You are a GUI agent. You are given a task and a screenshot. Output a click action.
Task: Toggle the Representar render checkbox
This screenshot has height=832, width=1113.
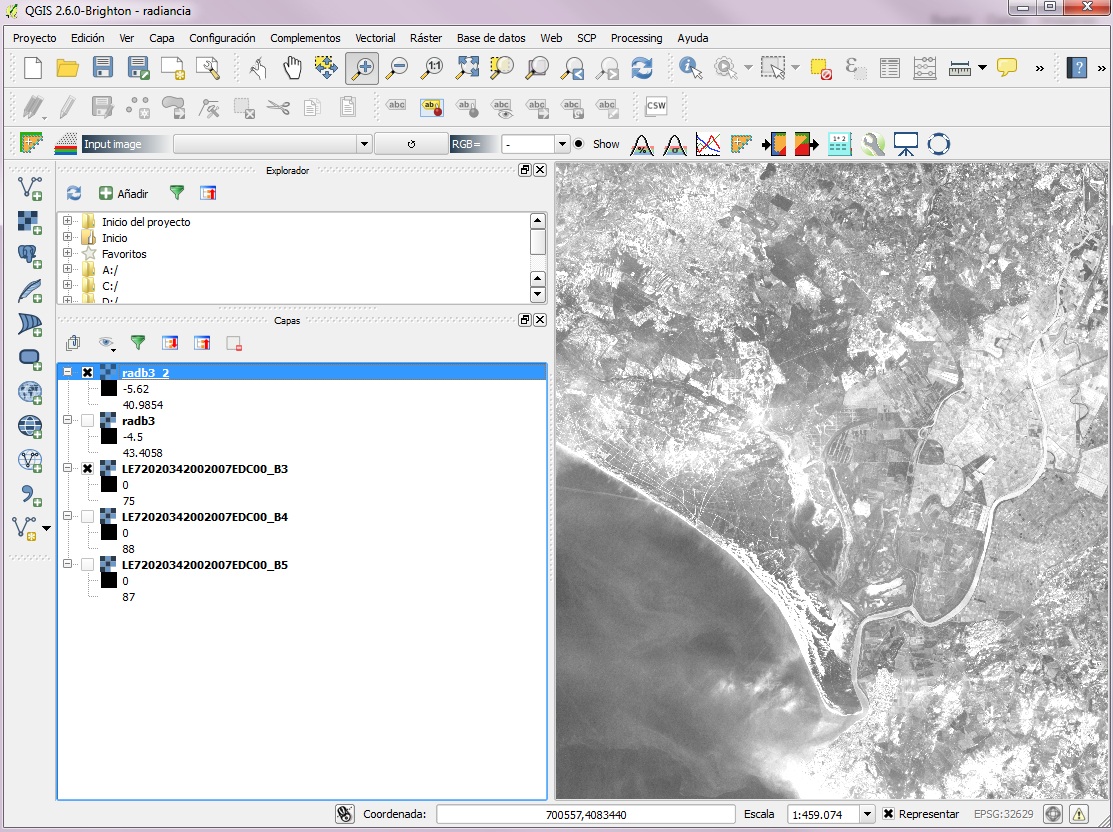888,814
